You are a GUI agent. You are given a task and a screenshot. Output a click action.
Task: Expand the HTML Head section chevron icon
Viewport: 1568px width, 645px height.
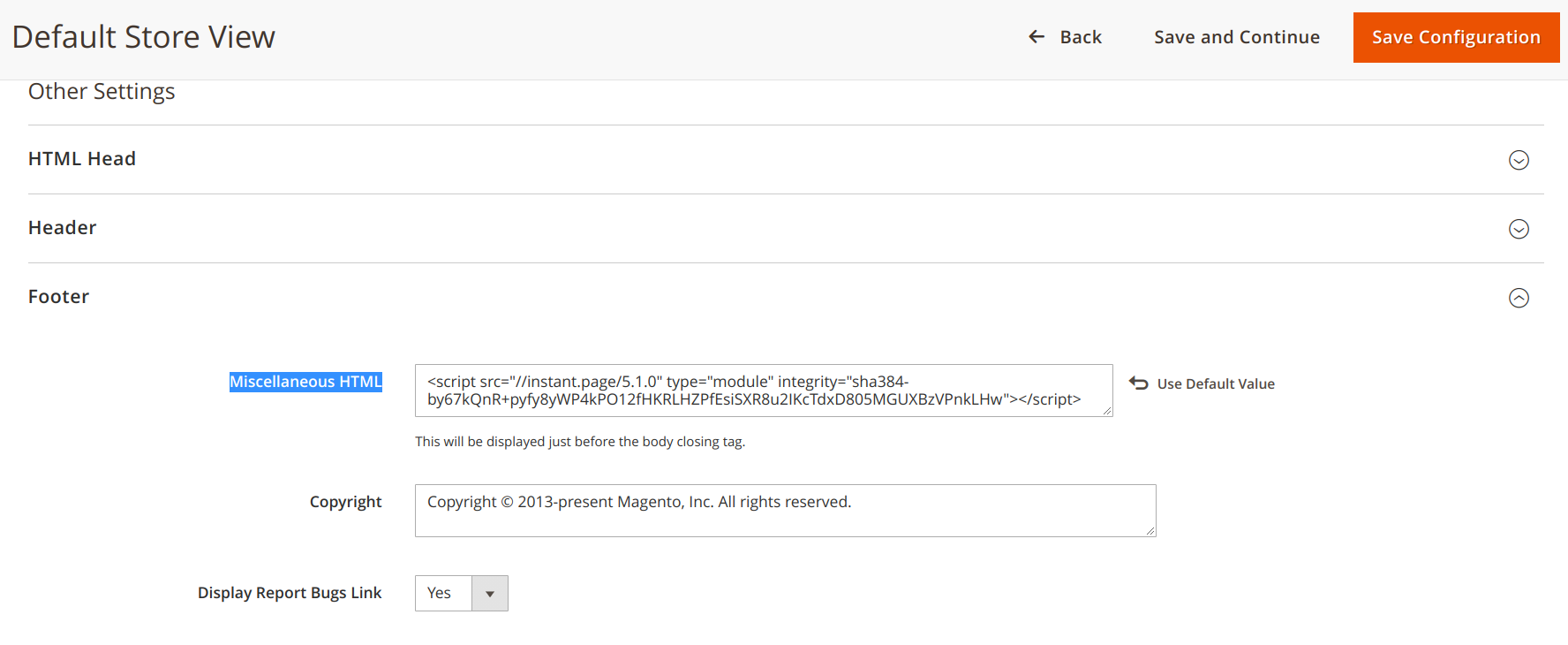click(x=1519, y=160)
